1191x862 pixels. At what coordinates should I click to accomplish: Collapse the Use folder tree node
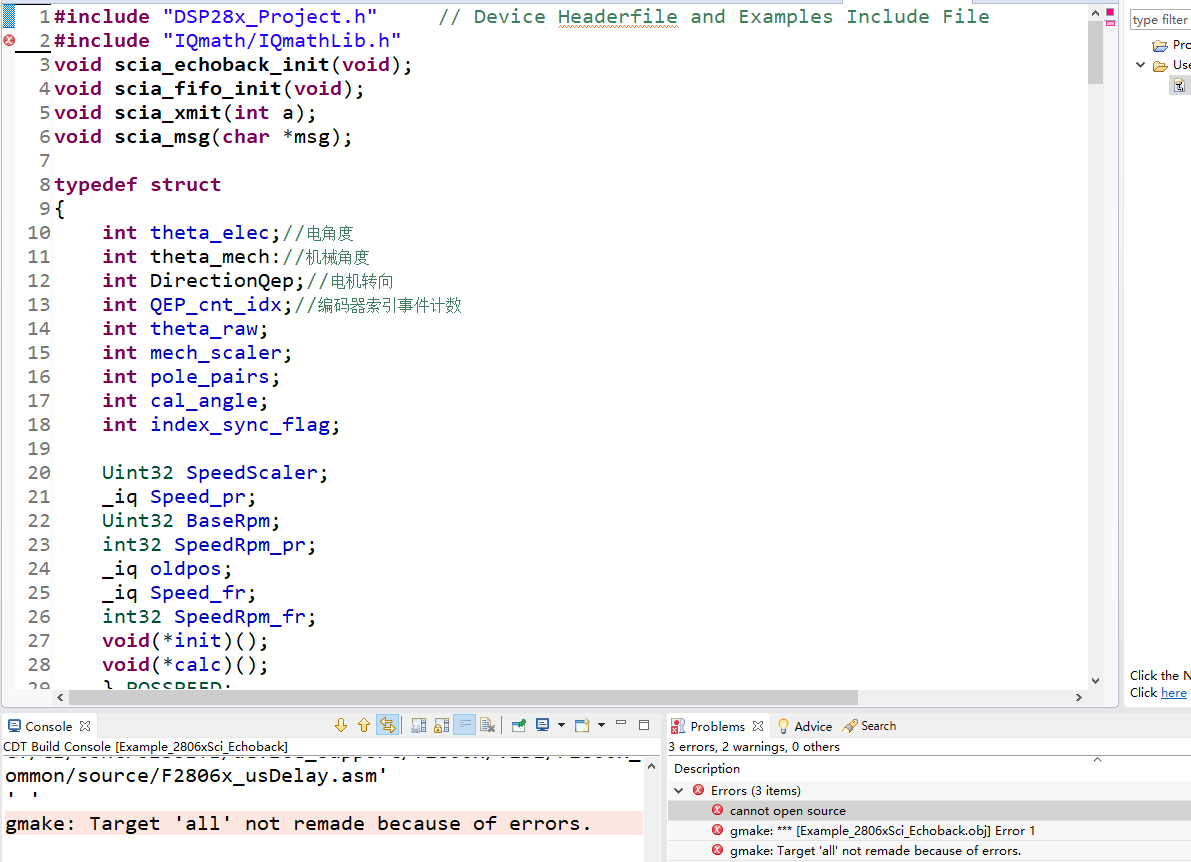[1140, 65]
